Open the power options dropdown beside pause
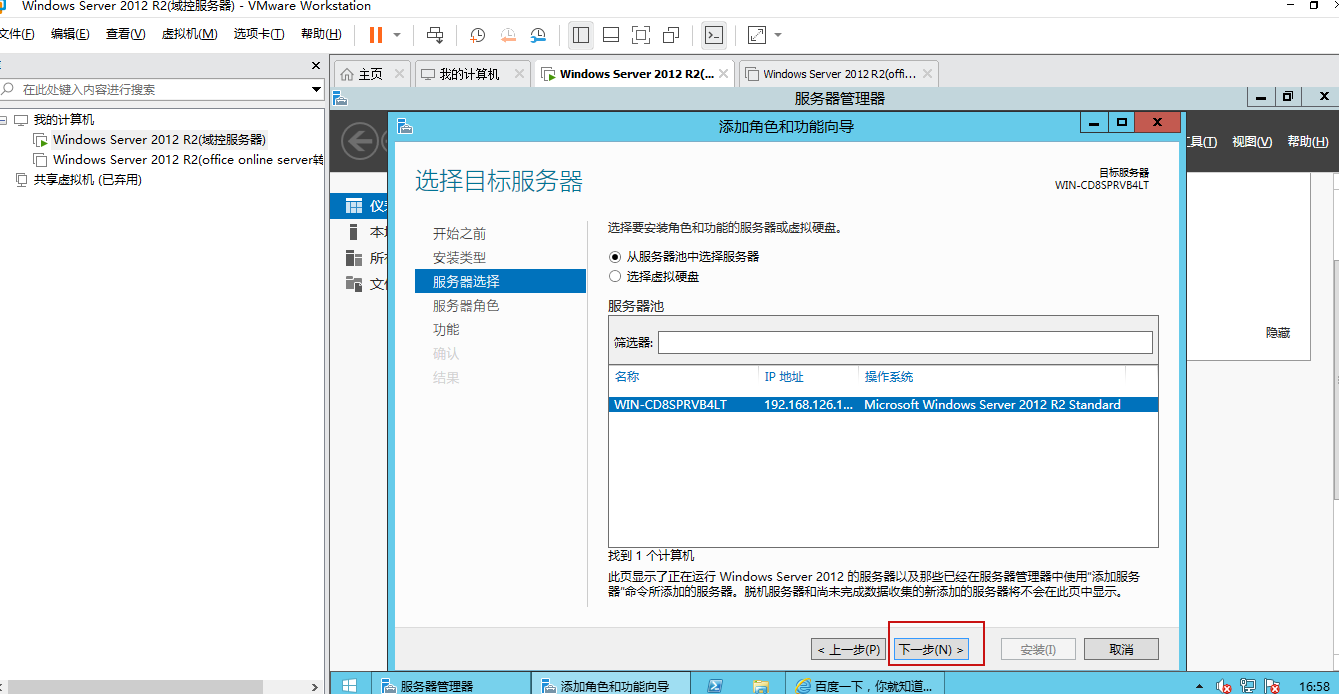 [x=397, y=35]
